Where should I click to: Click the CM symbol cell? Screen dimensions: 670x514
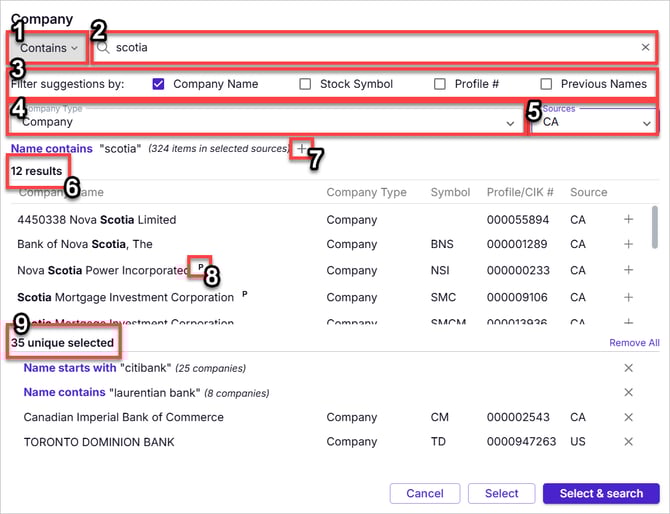point(440,417)
